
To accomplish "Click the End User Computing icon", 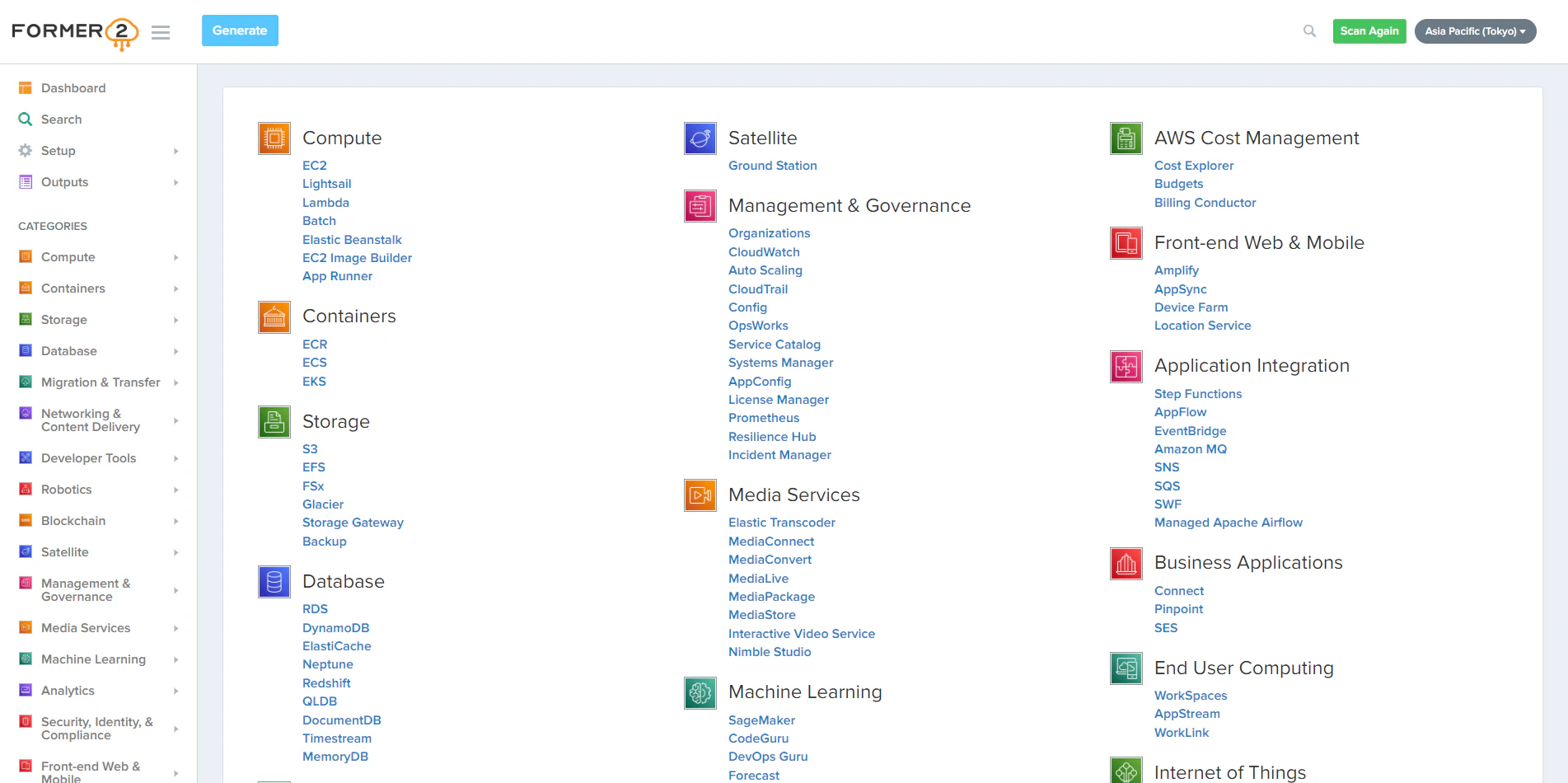I will 1126,668.
